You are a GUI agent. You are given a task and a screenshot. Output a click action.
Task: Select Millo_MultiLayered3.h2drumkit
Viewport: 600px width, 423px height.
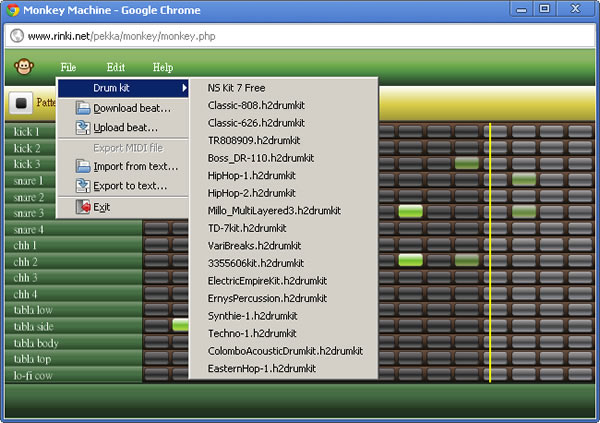pos(284,211)
